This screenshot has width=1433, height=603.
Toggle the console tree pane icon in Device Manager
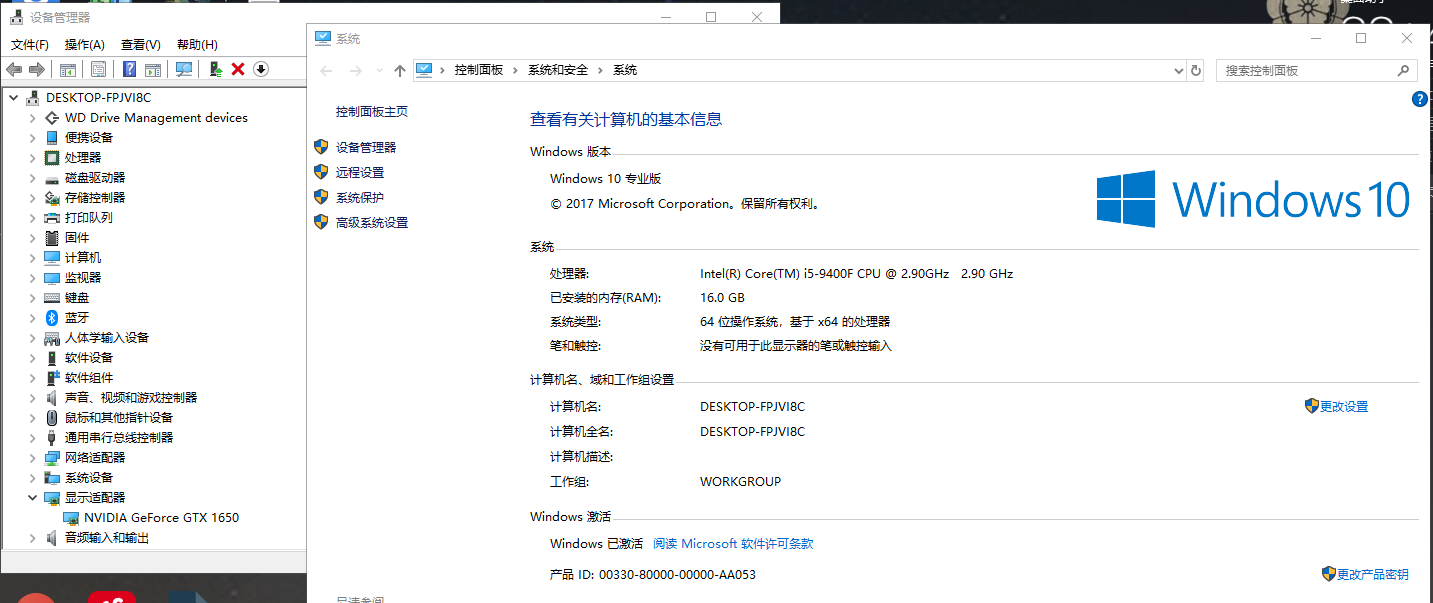pyautogui.click(x=68, y=69)
